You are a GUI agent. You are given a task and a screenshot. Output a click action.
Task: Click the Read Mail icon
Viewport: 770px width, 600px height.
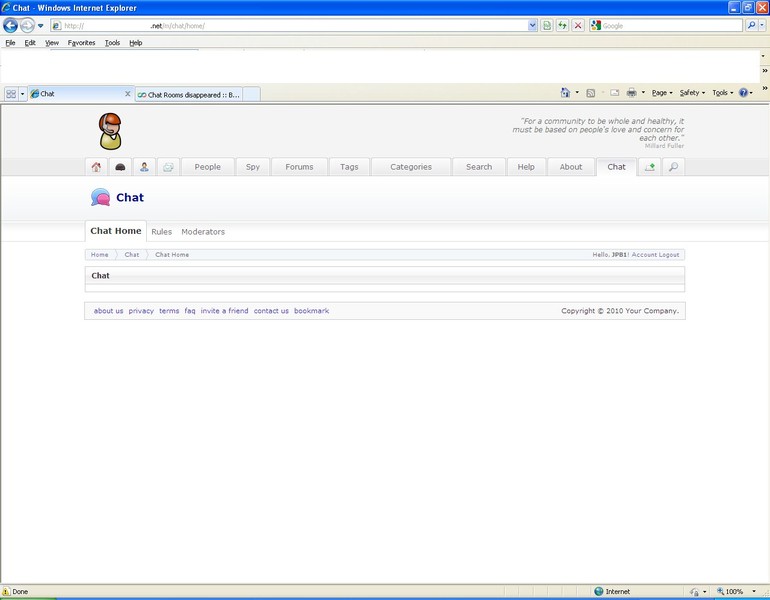click(614, 92)
